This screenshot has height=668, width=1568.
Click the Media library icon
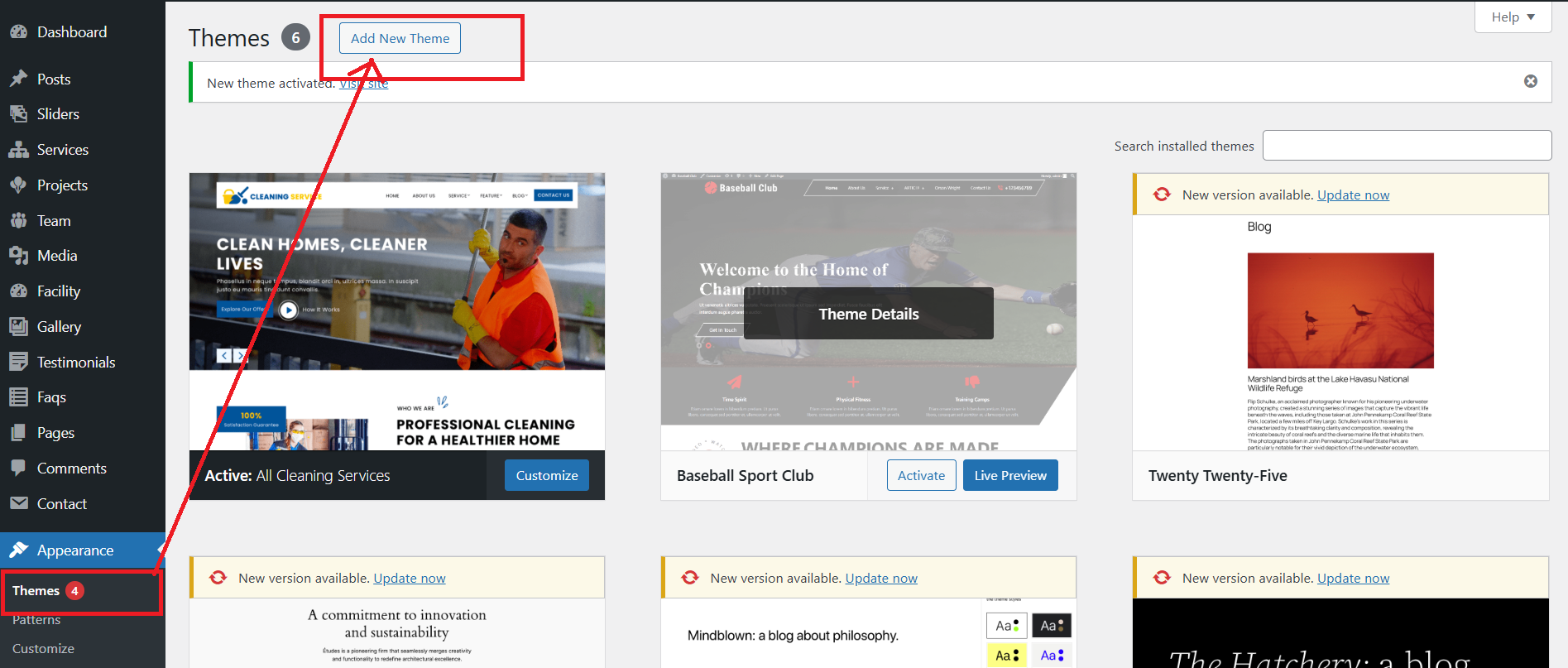[x=18, y=256]
